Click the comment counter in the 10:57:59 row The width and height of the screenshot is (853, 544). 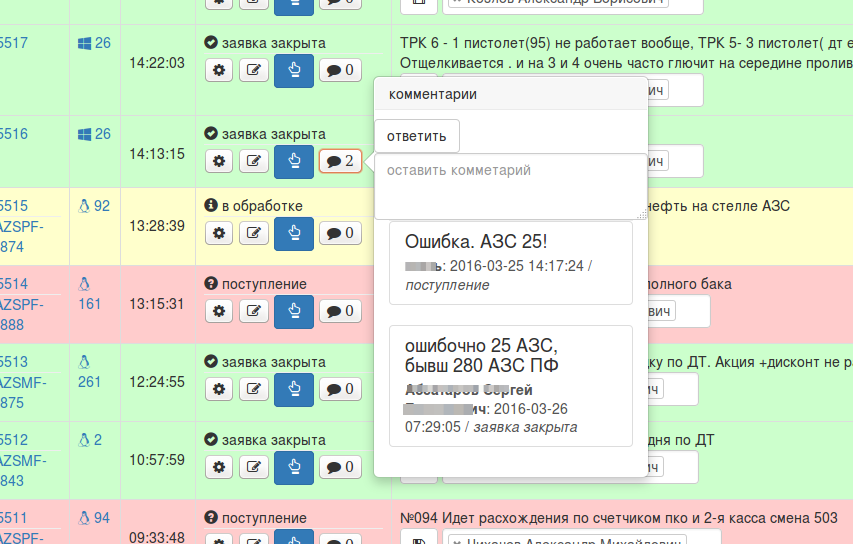(x=341, y=466)
